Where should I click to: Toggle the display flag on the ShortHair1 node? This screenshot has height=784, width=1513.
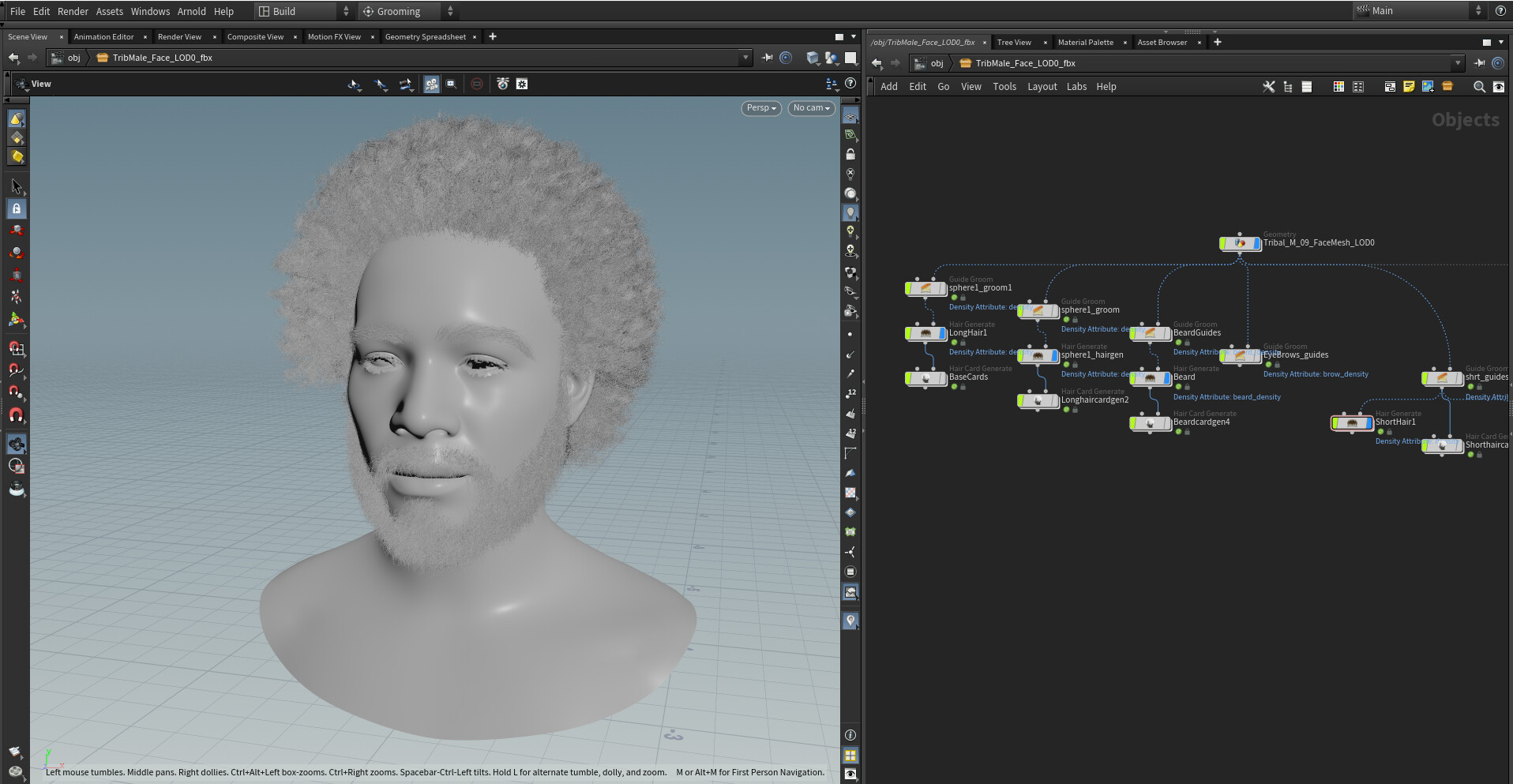point(1370,423)
